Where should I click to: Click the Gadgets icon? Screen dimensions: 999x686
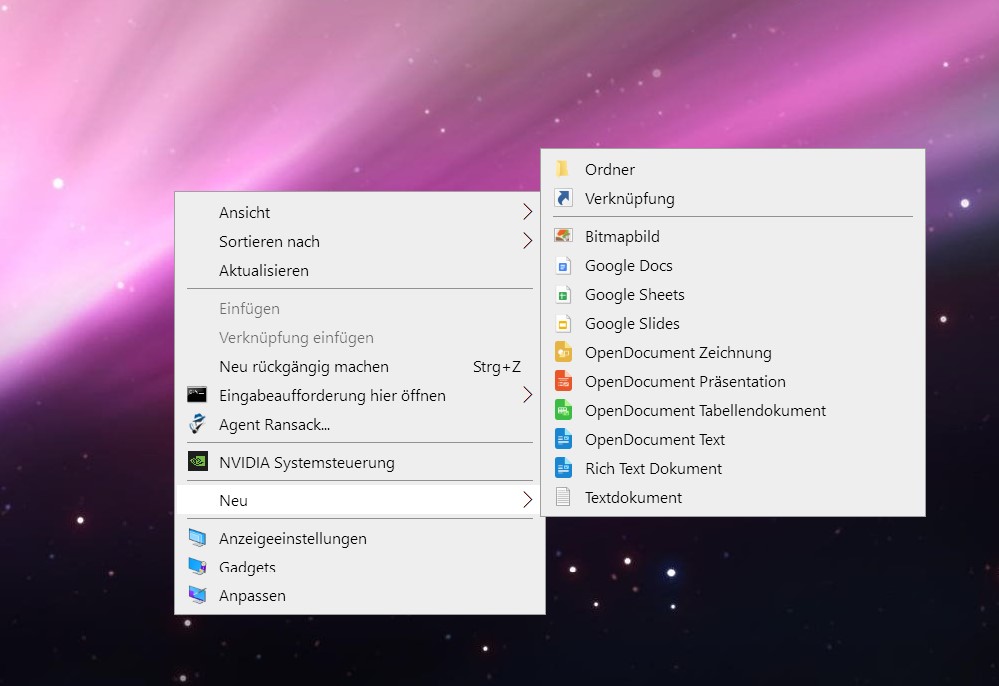pos(198,566)
